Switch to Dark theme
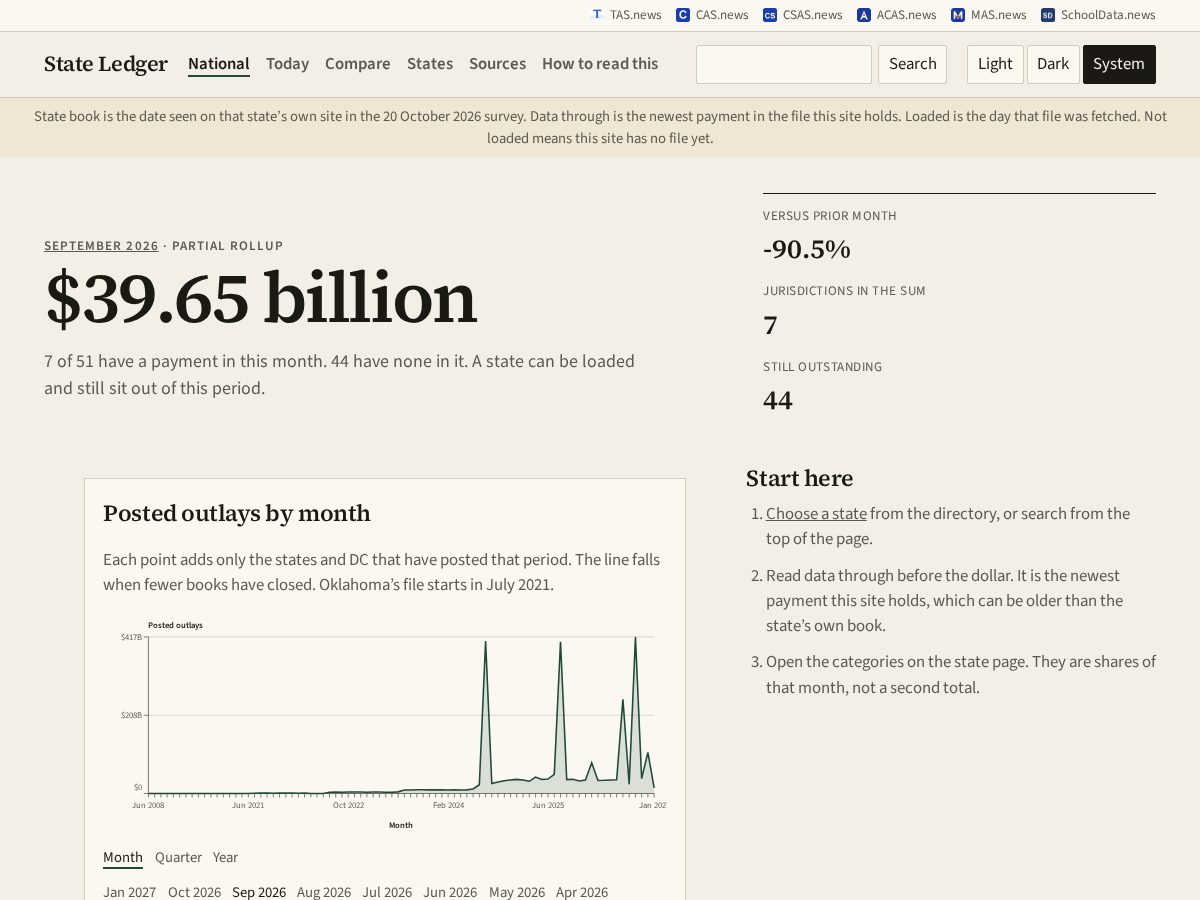The width and height of the screenshot is (1200, 900). 1053,64
